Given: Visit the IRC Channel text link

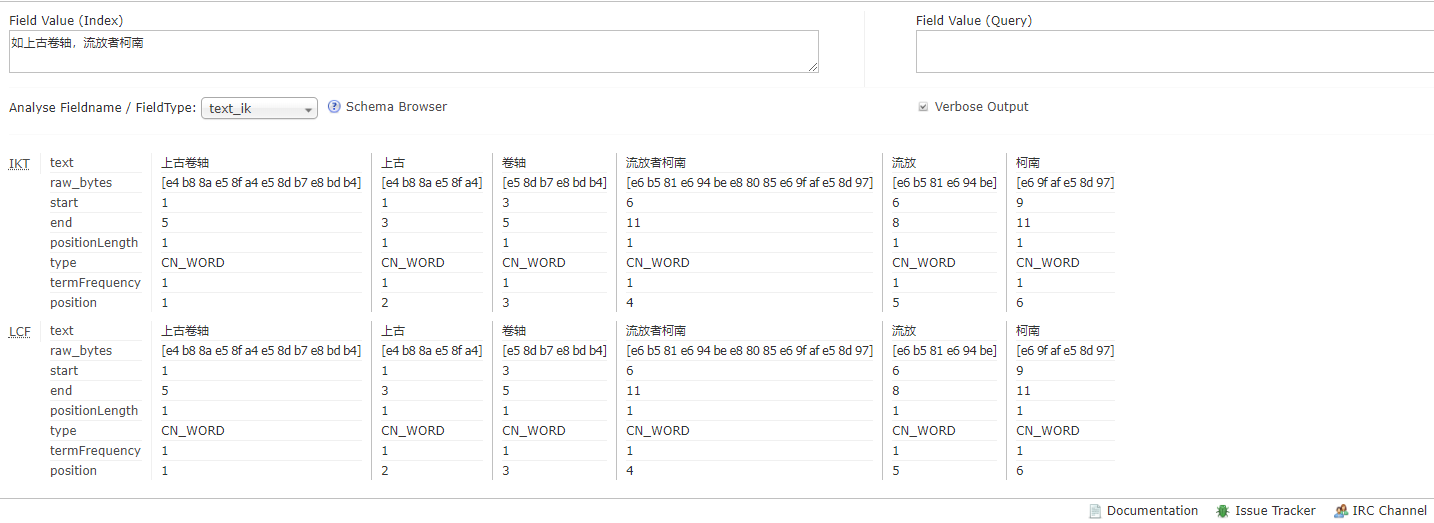Looking at the screenshot, I should click(1389, 511).
